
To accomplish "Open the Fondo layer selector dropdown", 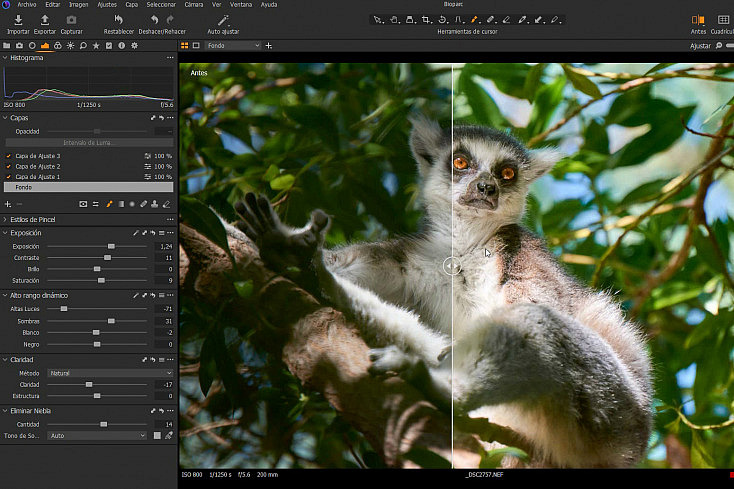I will click(233, 45).
